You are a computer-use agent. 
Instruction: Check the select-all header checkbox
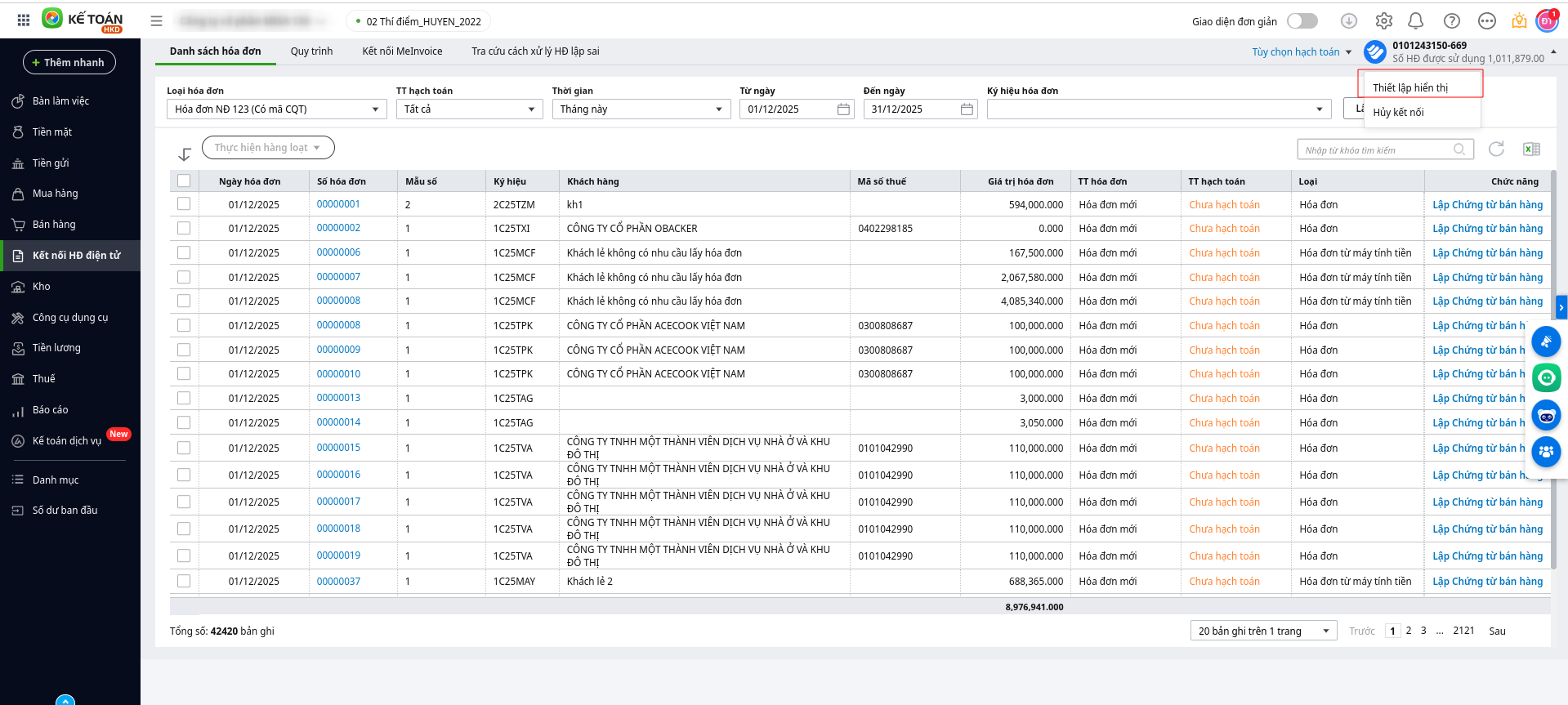184,181
